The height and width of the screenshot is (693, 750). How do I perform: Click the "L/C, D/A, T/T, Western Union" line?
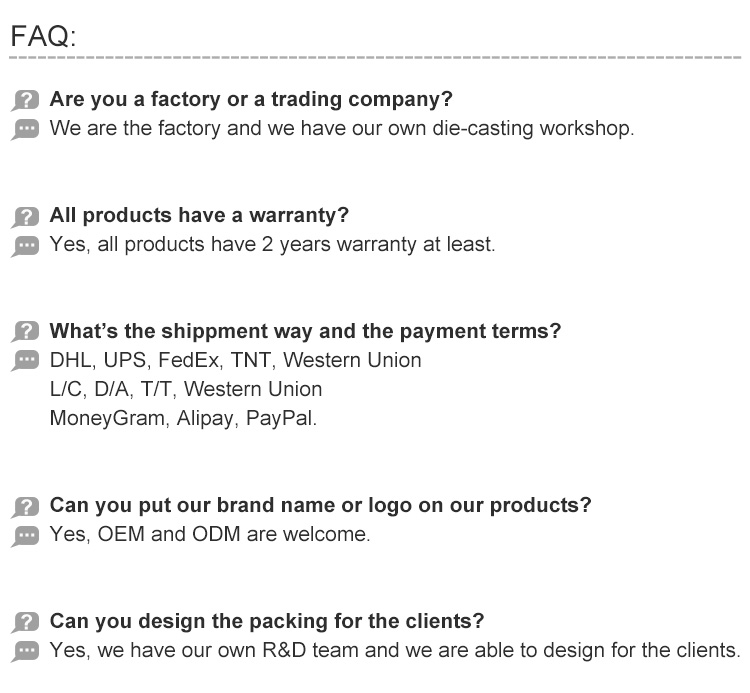coord(186,389)
